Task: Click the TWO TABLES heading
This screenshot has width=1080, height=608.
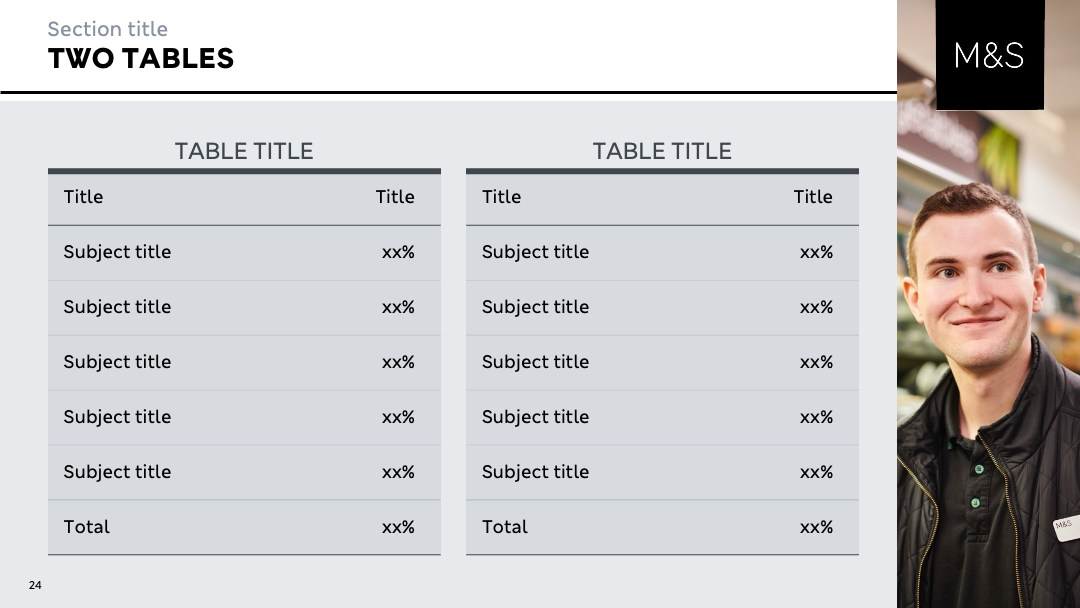Action: (141, 59)
